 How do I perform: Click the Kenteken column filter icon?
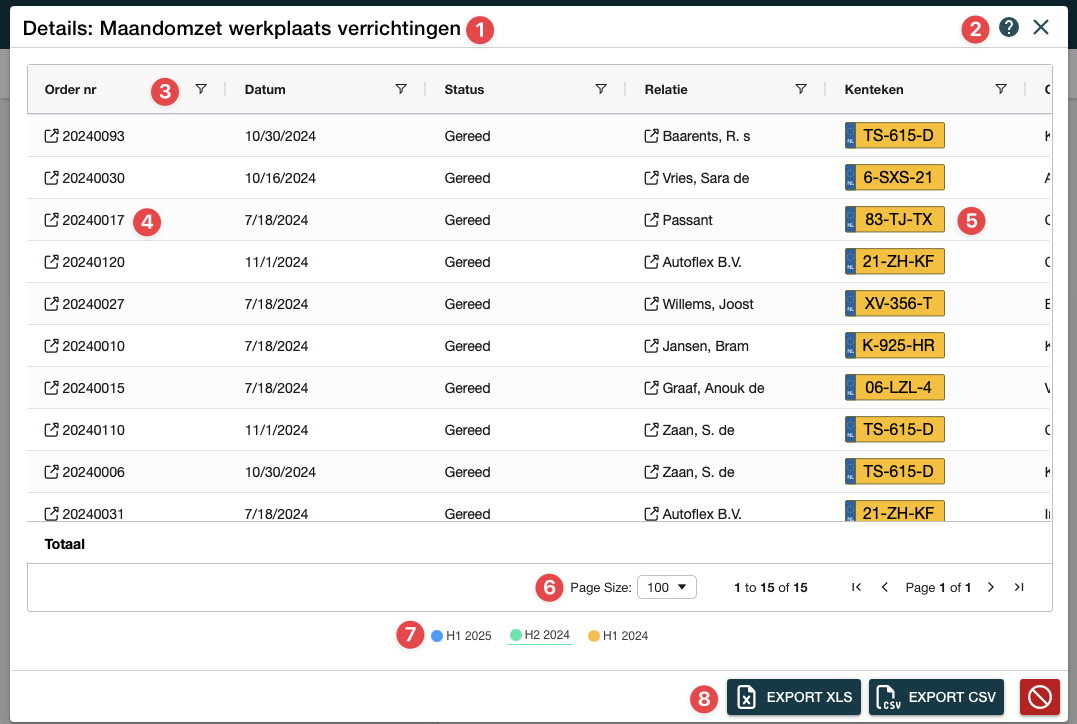(x=1001, y=89)
